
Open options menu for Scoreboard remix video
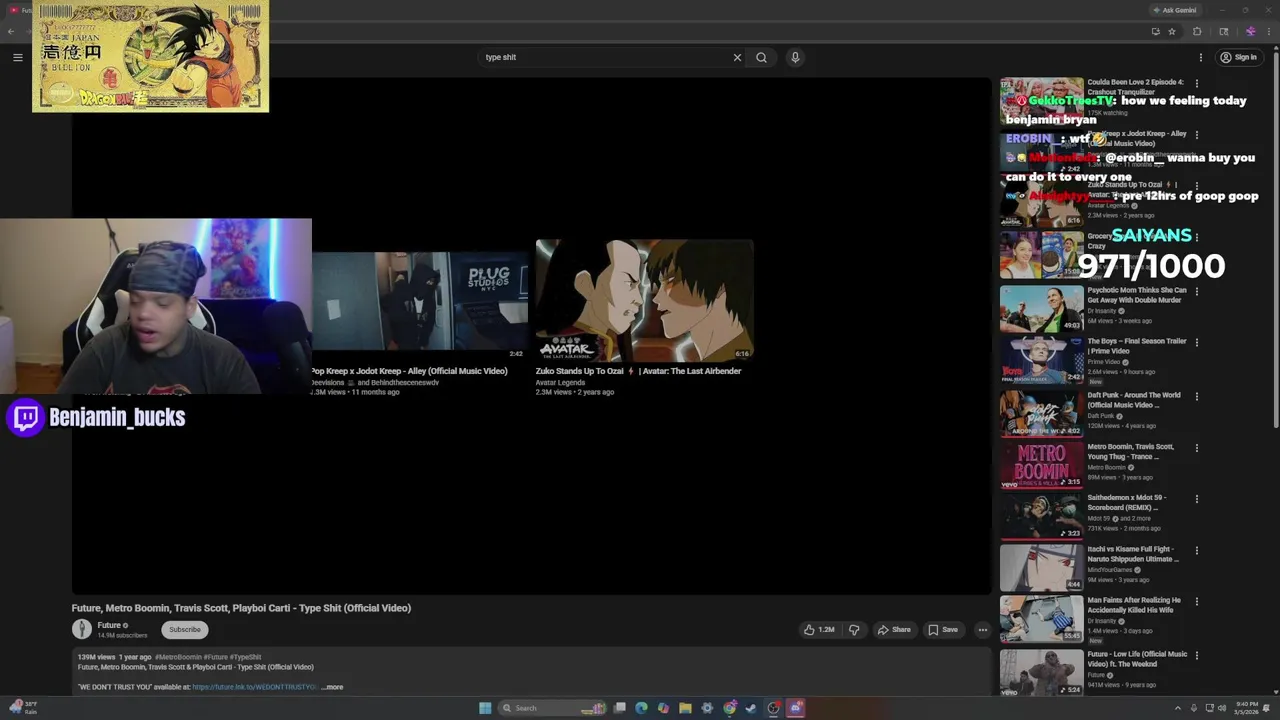pos(1196,498)
